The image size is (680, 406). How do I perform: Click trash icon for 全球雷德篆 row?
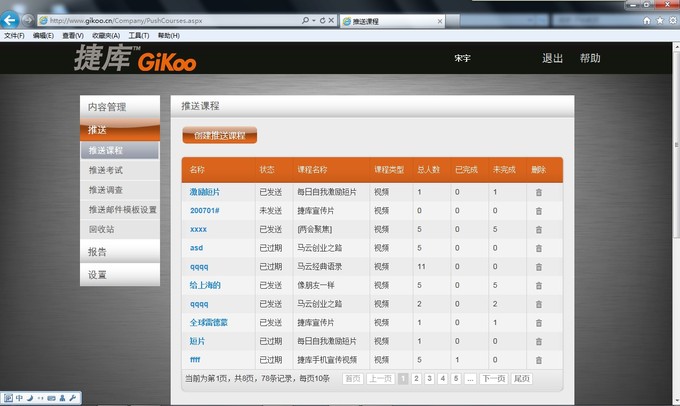(539, 323)
